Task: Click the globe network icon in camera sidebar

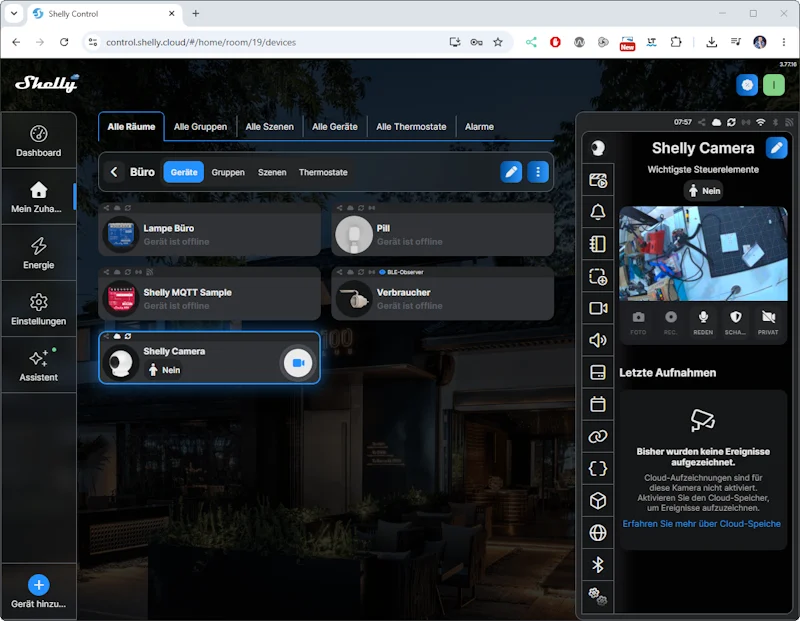Action: click(597, 533)
